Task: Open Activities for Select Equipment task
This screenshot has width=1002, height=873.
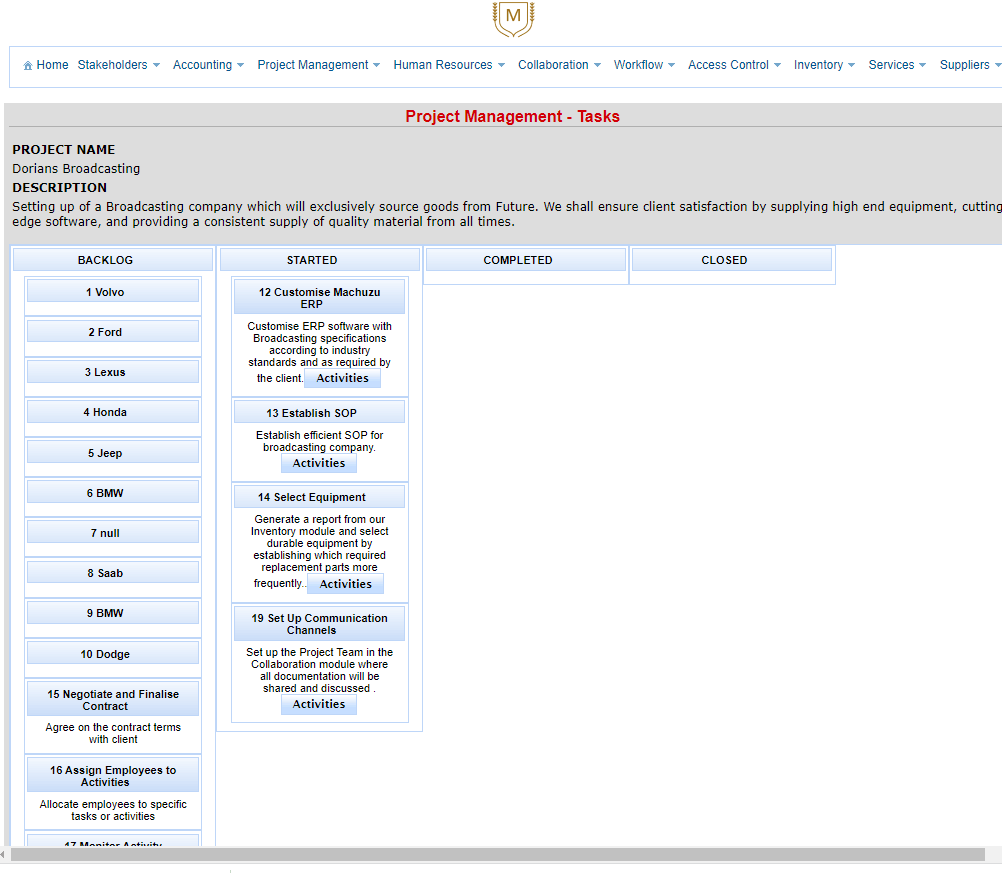Action: pyautogui.click(x=345, y=585)
